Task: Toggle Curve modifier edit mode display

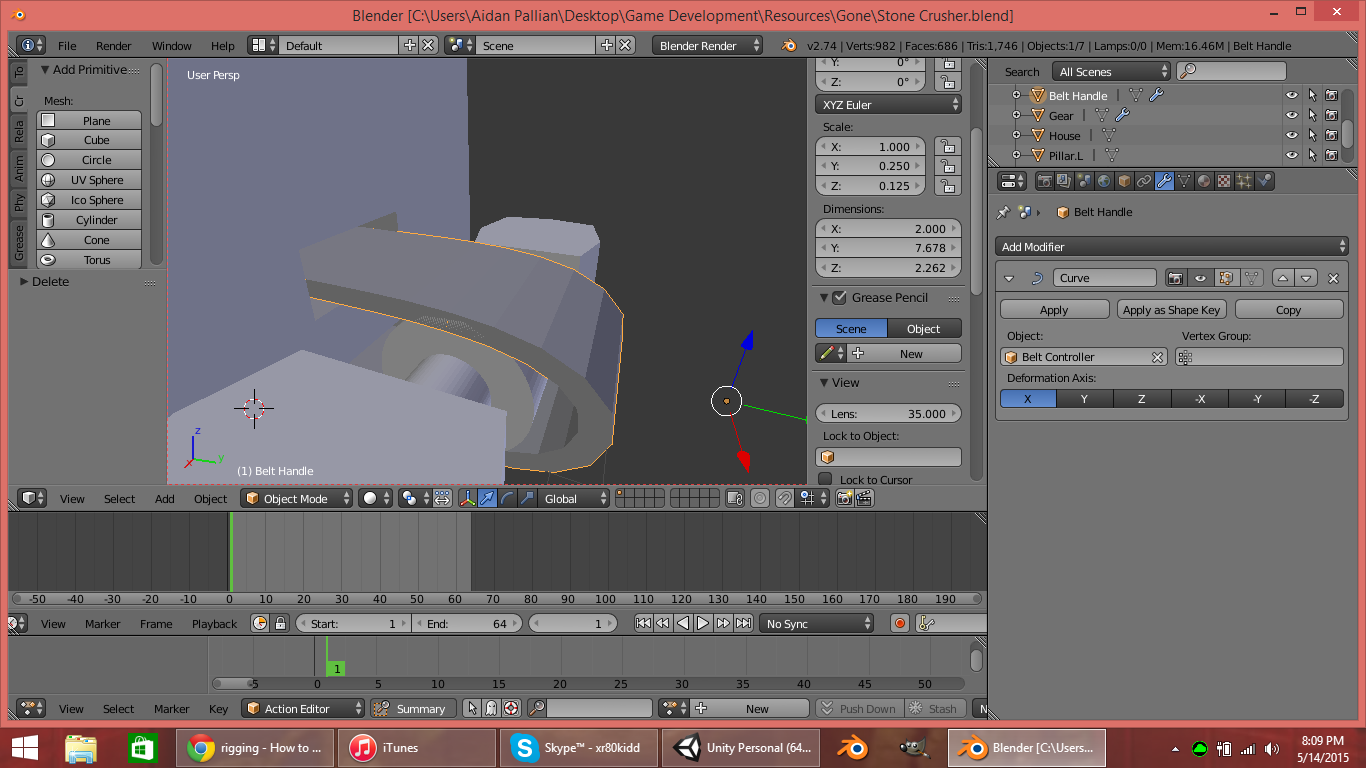Action: (1225, 278)
